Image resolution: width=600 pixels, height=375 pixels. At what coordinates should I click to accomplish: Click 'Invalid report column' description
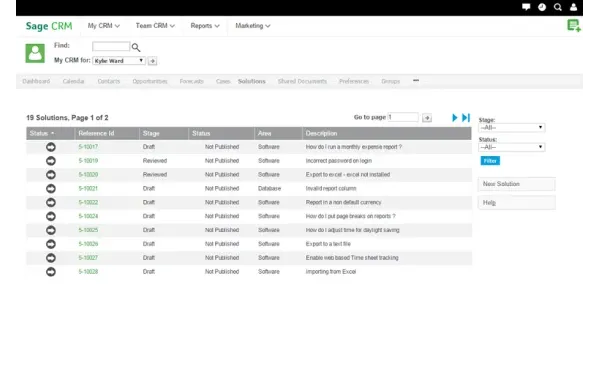(331, 189)
